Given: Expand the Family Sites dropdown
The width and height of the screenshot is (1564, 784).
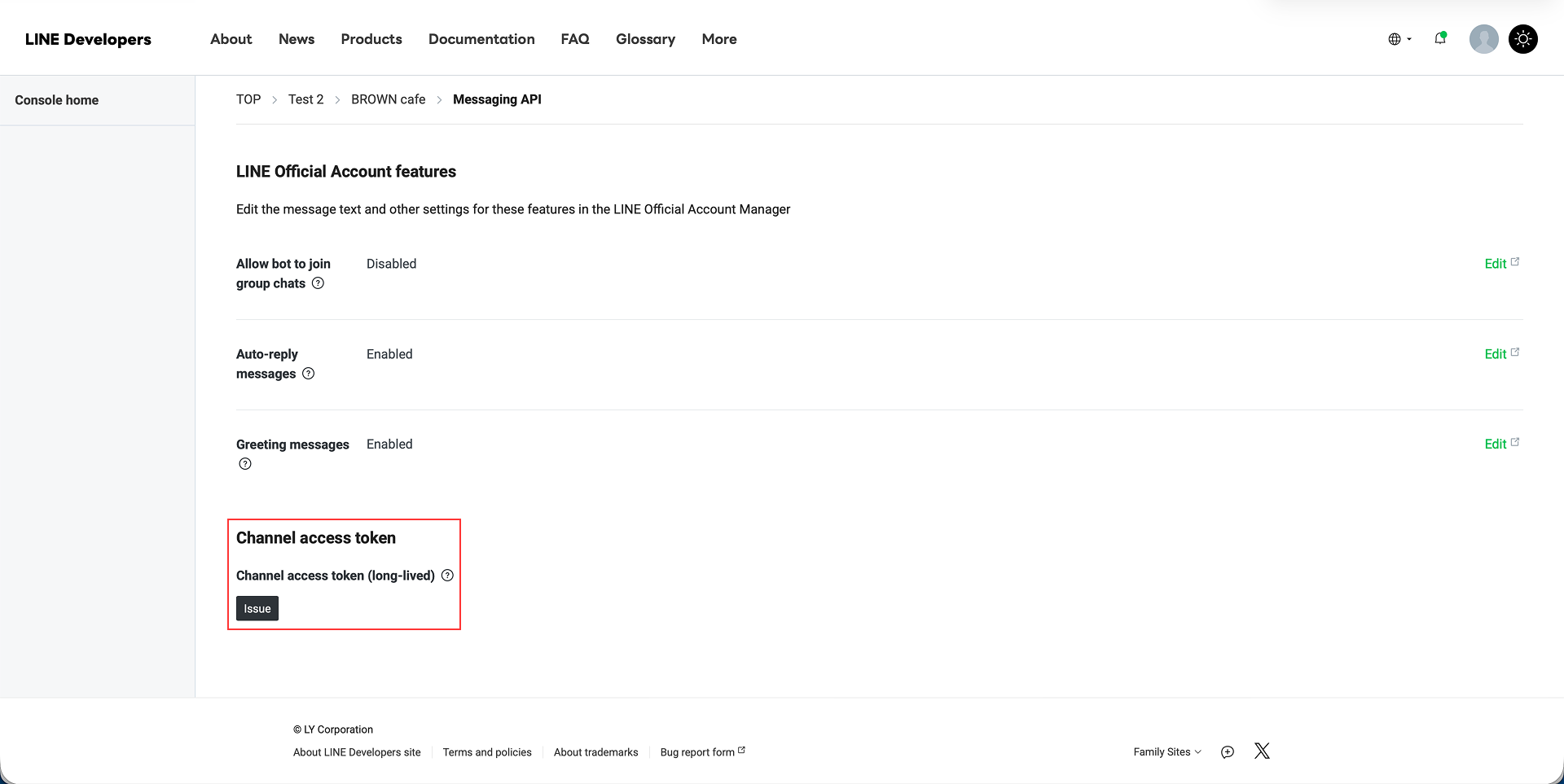Looking at the screenshot, I should [x=1166, y=751].
